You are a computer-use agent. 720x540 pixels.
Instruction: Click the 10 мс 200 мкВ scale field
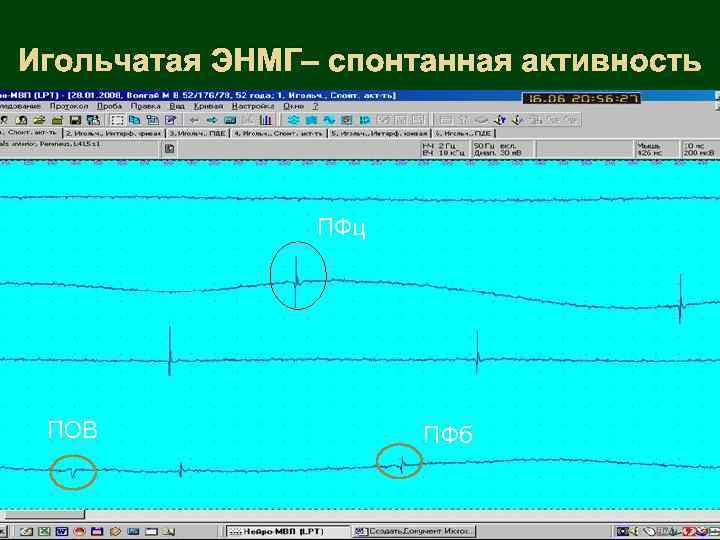(700, 149)
